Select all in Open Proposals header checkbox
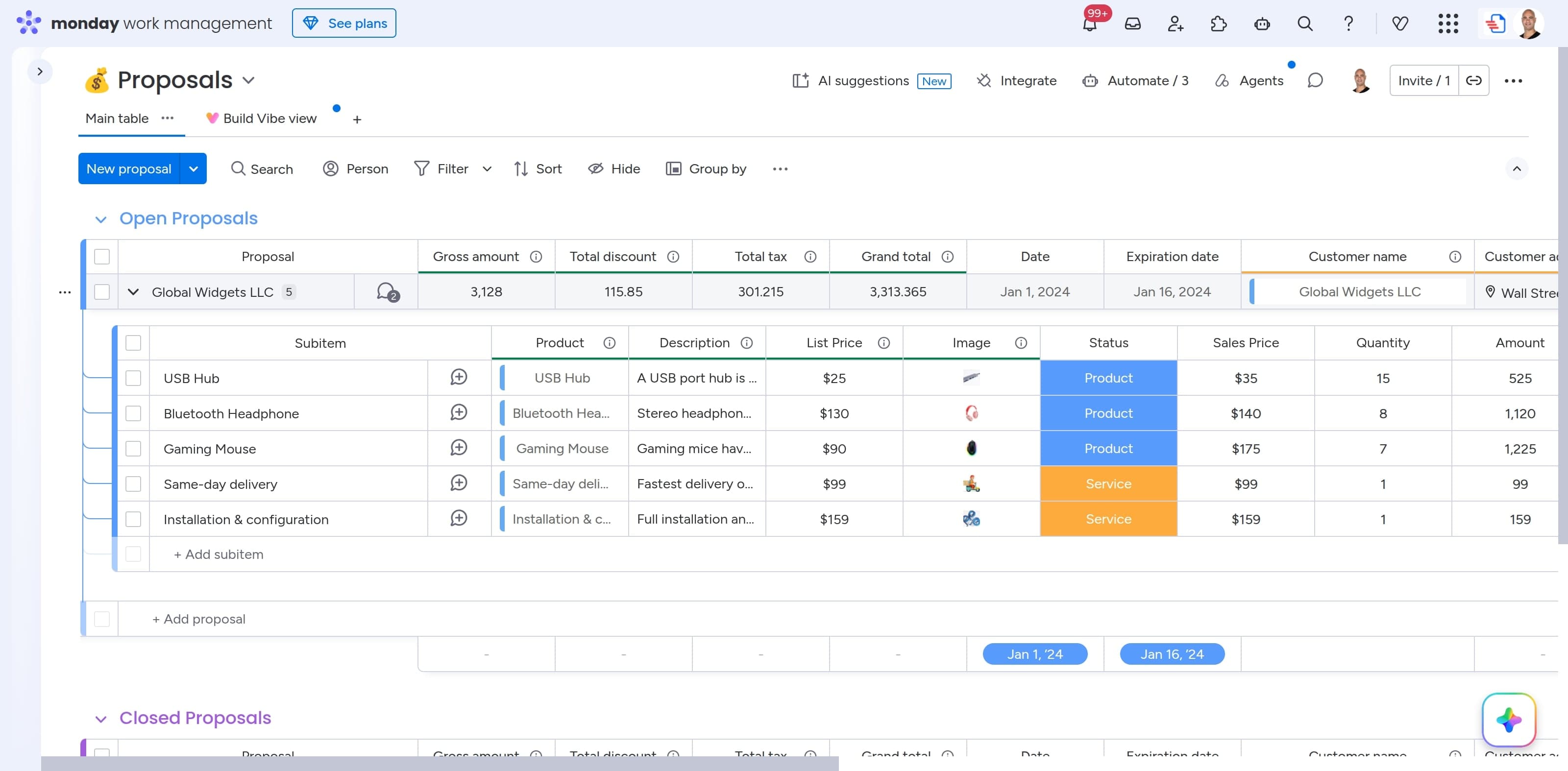 click(x=101, y=257)
